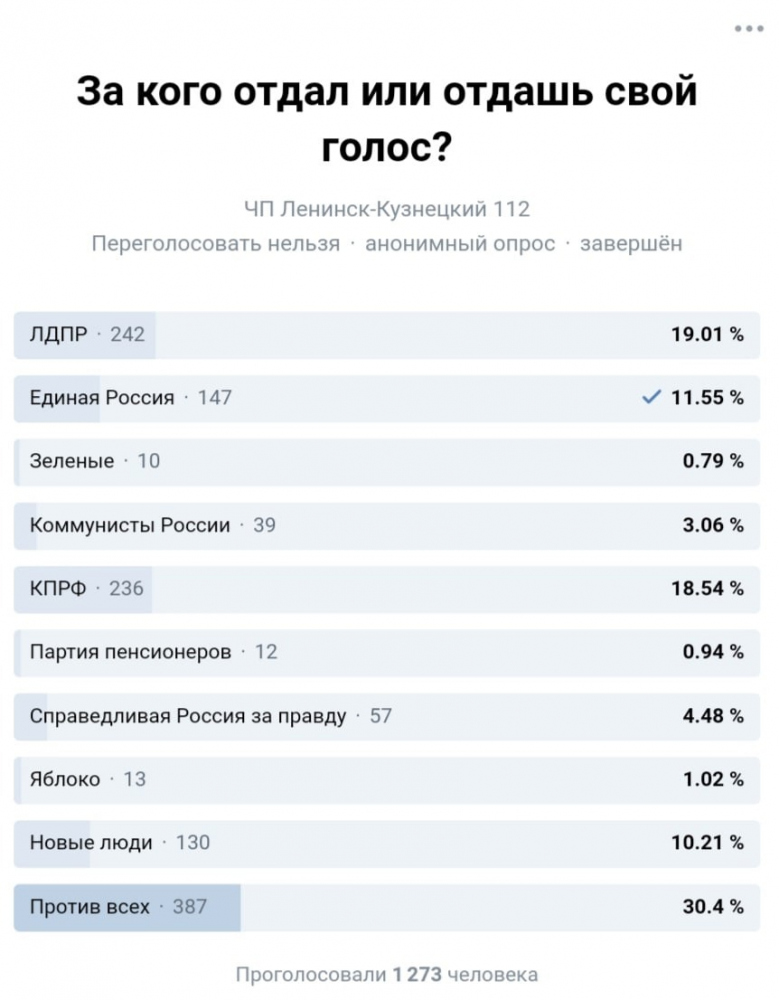Image resolution: width=779 pixels, height=1000 pixels.
Task: Select the Единая Россия poll row
Action: pos(387,399)
